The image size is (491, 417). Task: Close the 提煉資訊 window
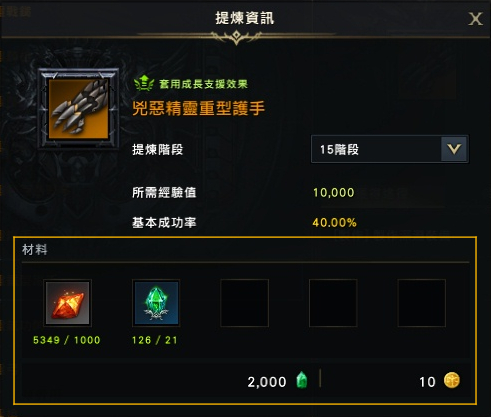(x=475, y=19)
